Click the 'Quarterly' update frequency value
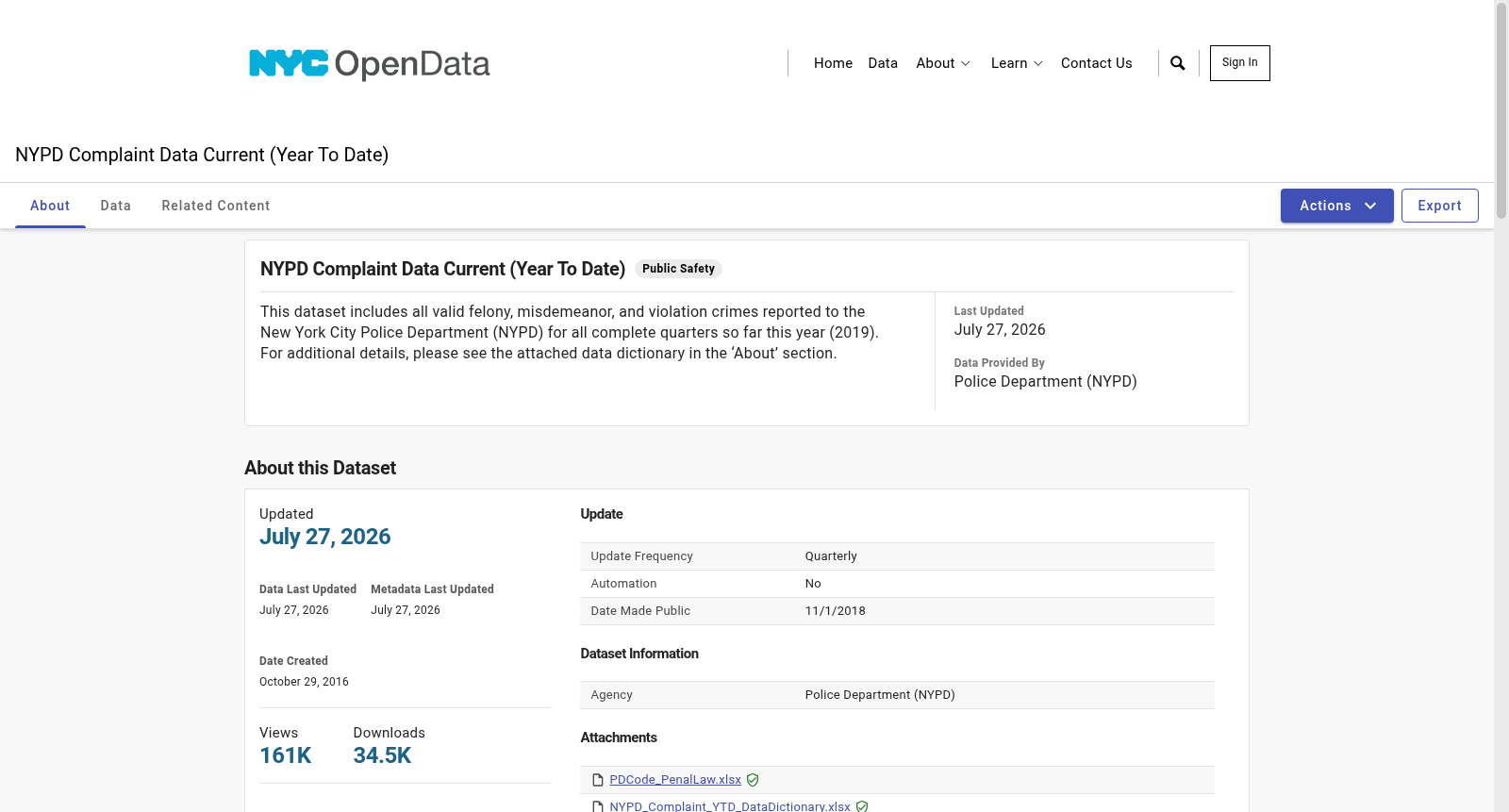Viewport: 1509px width, 812px height. 831,556
